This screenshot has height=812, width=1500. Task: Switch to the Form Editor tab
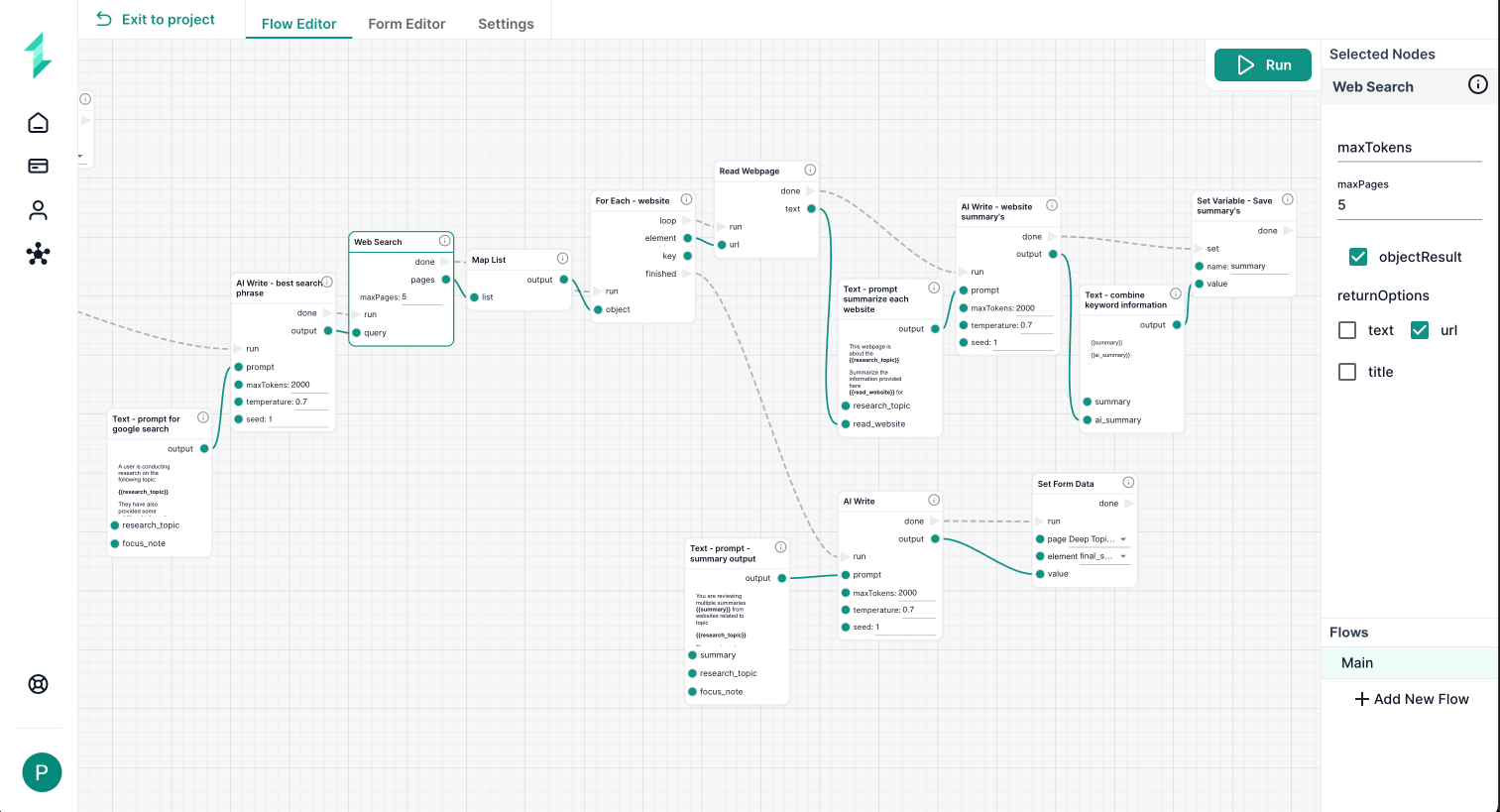click(406, 23)
